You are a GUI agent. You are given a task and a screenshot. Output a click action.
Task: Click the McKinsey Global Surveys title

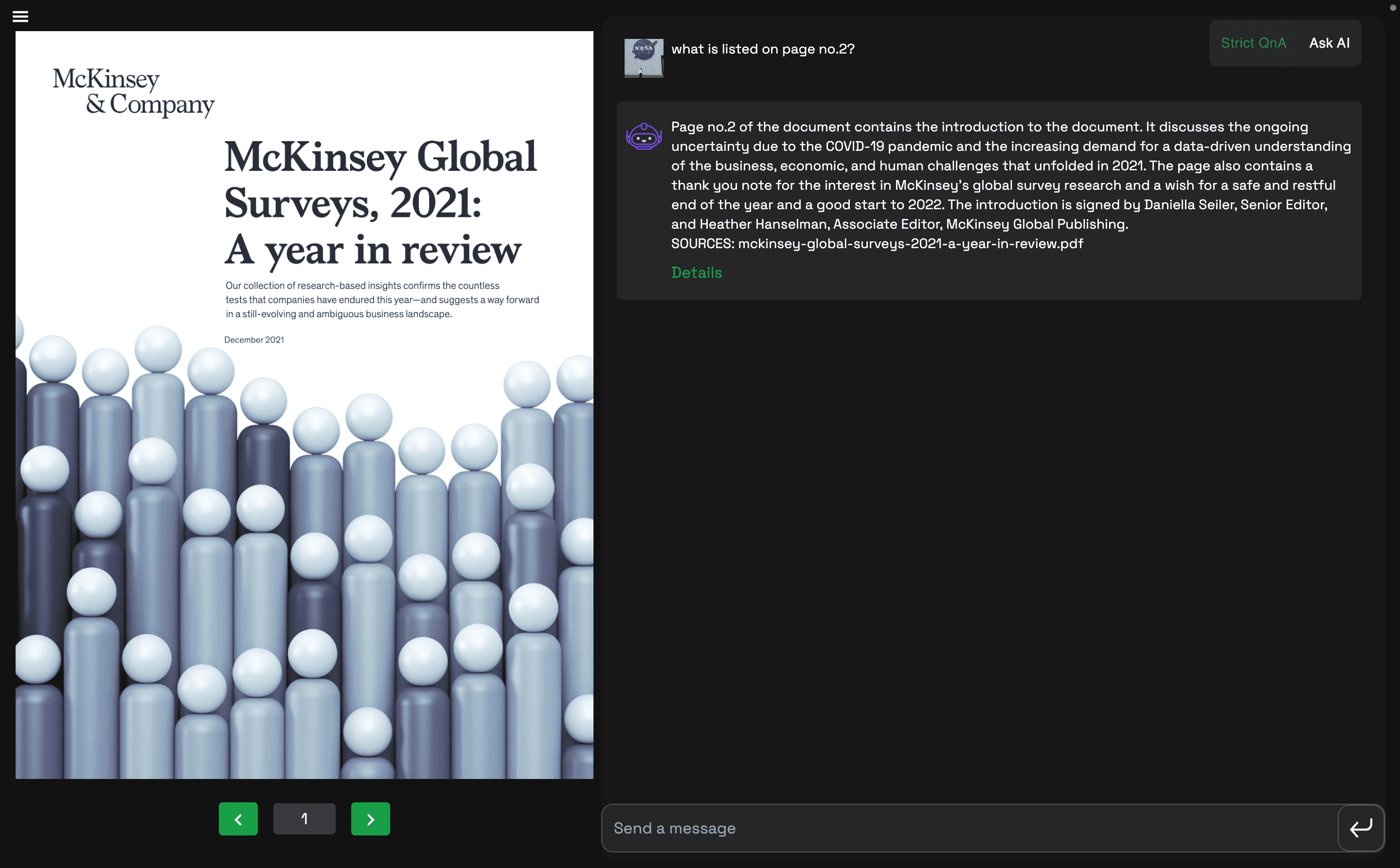tap(380, 202)
